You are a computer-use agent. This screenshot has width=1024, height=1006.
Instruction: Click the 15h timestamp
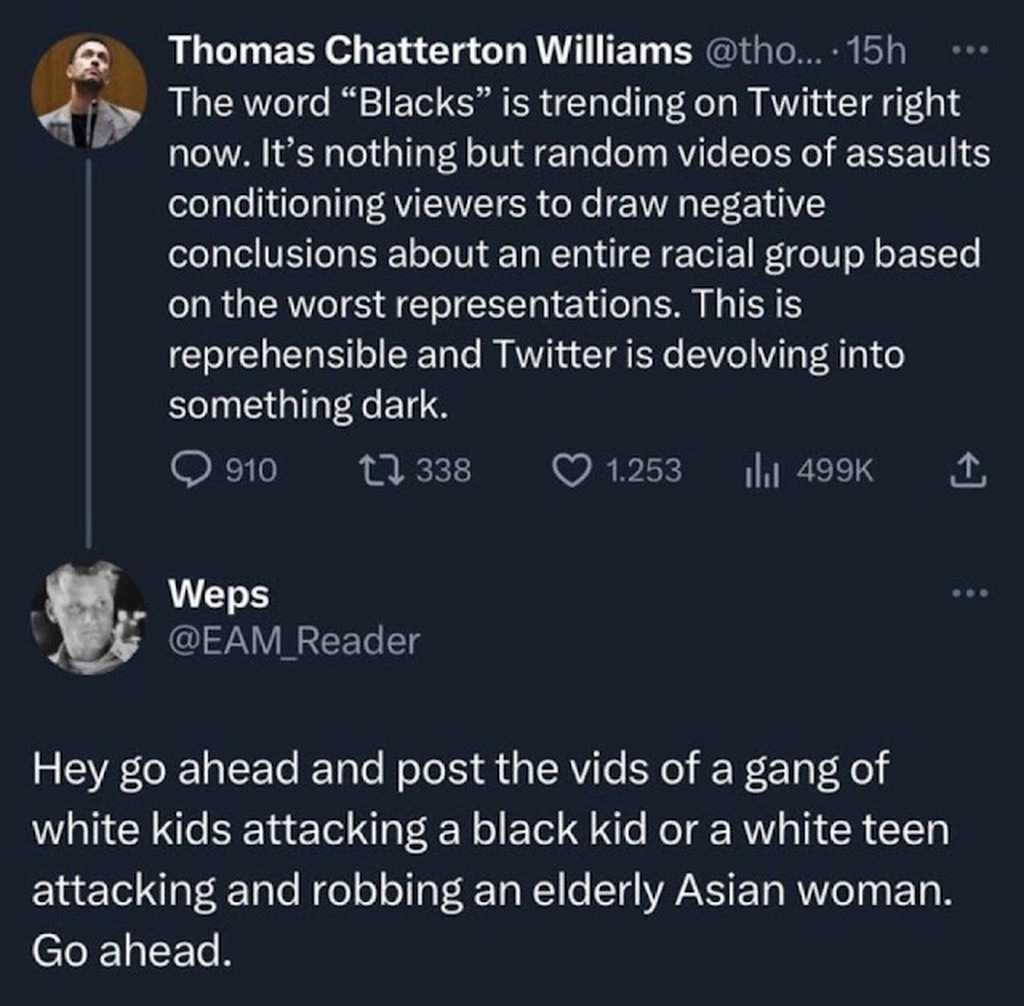(877, 51)
